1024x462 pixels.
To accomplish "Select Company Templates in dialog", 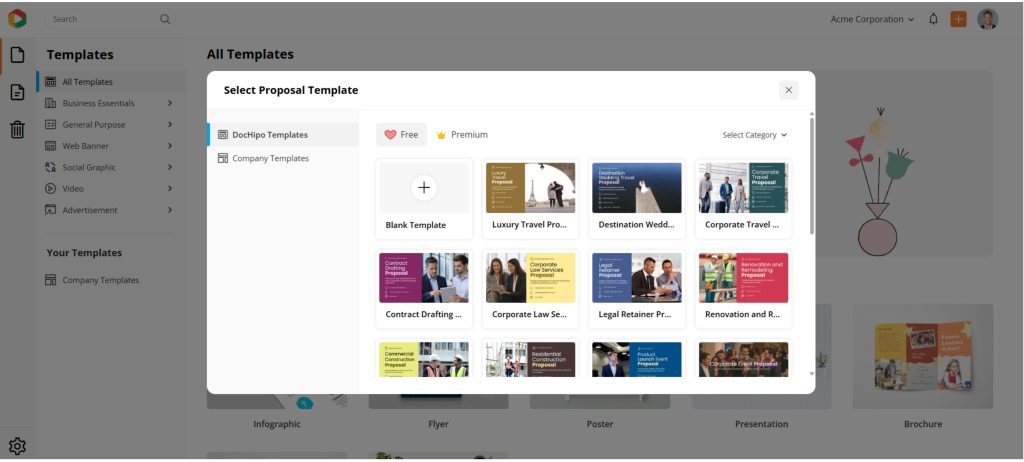I will click(283, 158).
